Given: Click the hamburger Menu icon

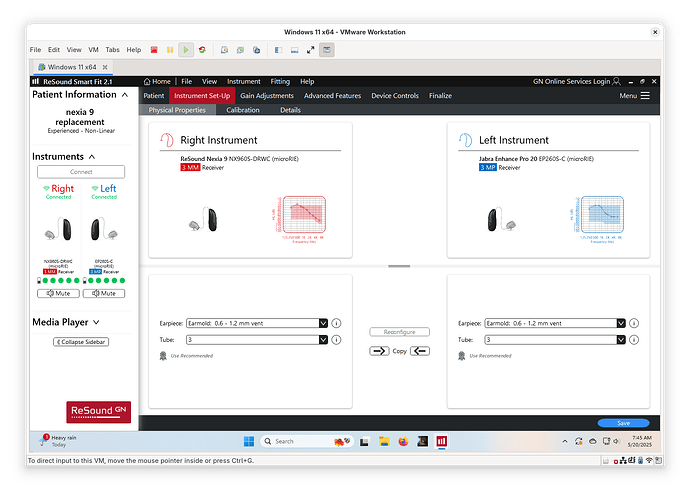Looking at the screenshot, I should (645, 95).
